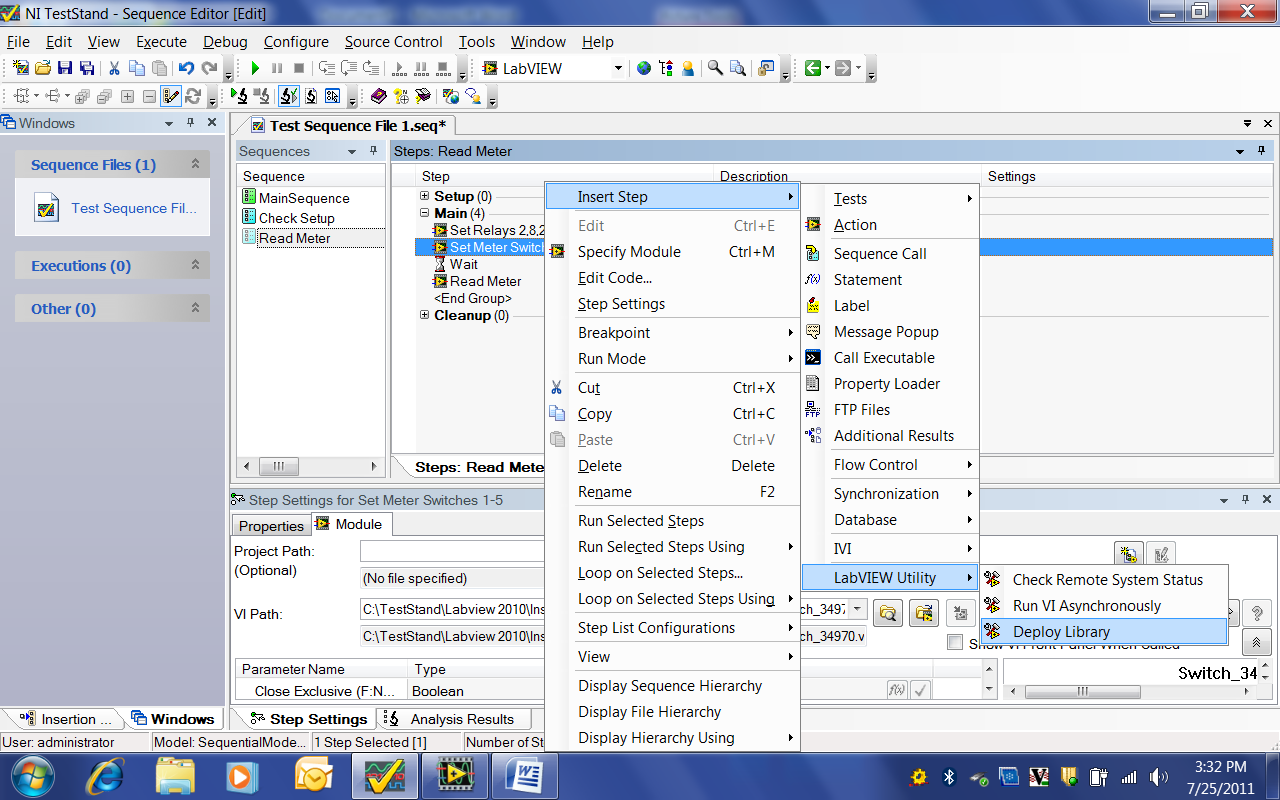The image size is (1280, 800).
Task: Switch to the Properties tab
Action: pyautogui.click(x=271, y=526)
